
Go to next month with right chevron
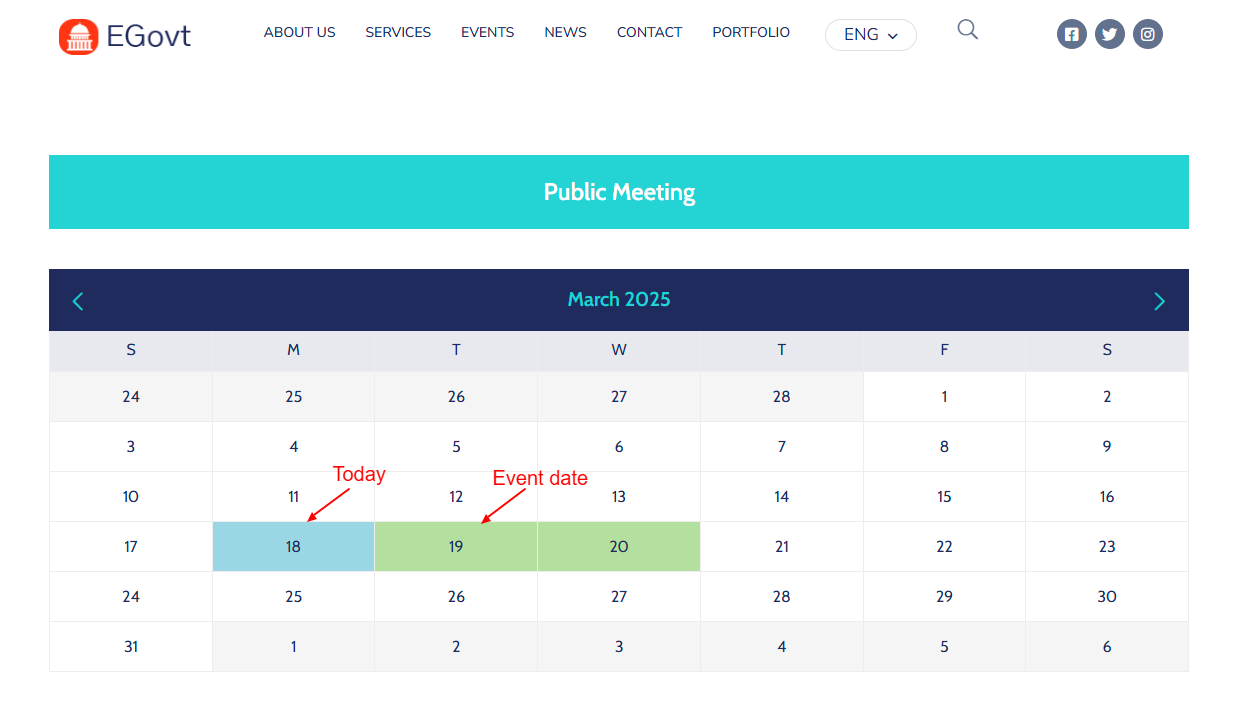pyautogui.click(x=1159, y=301)
